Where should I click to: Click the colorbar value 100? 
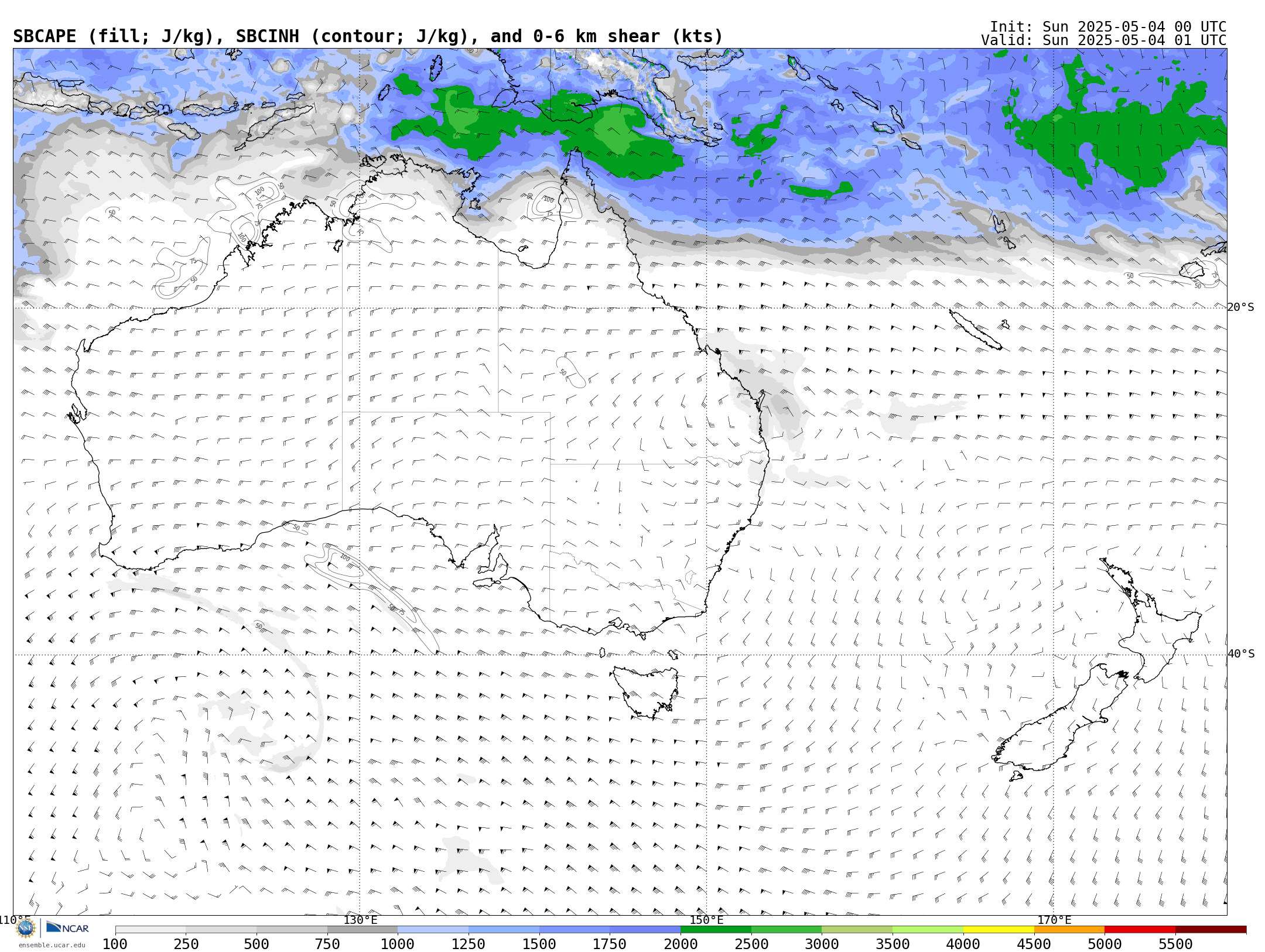click(115, 944)
